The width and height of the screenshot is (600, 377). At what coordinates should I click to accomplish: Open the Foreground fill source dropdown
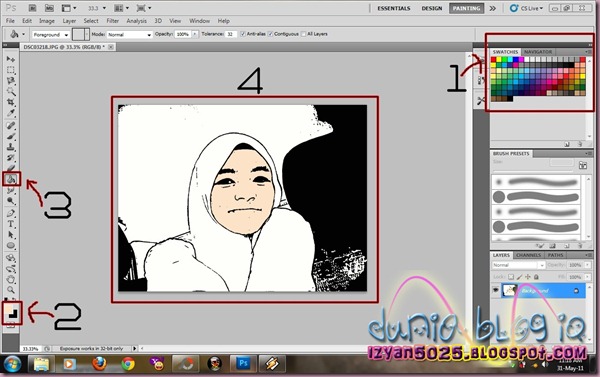[x=51, y=34]
